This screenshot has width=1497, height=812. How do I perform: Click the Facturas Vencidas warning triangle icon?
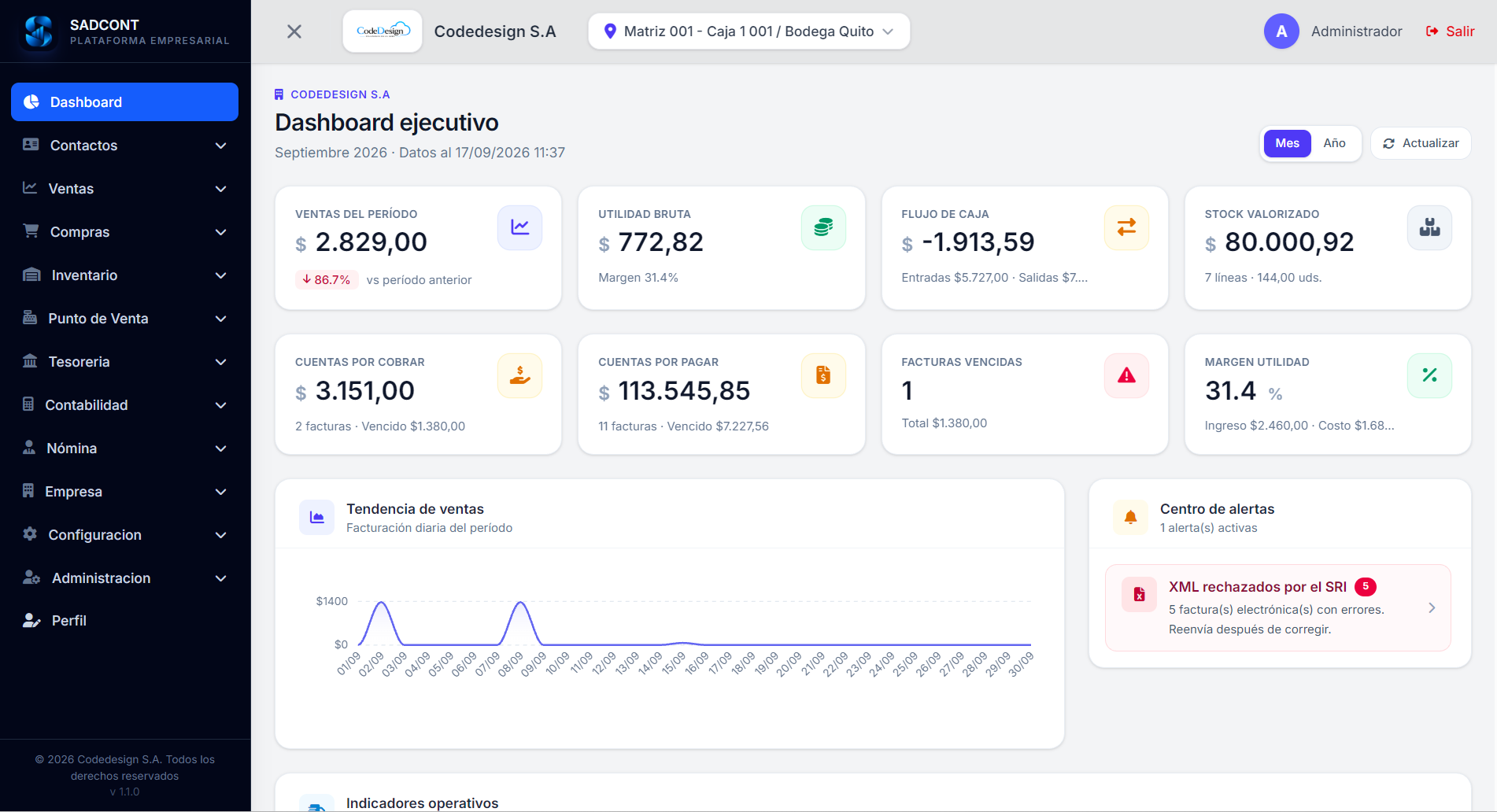click(x=1126, y=375)
